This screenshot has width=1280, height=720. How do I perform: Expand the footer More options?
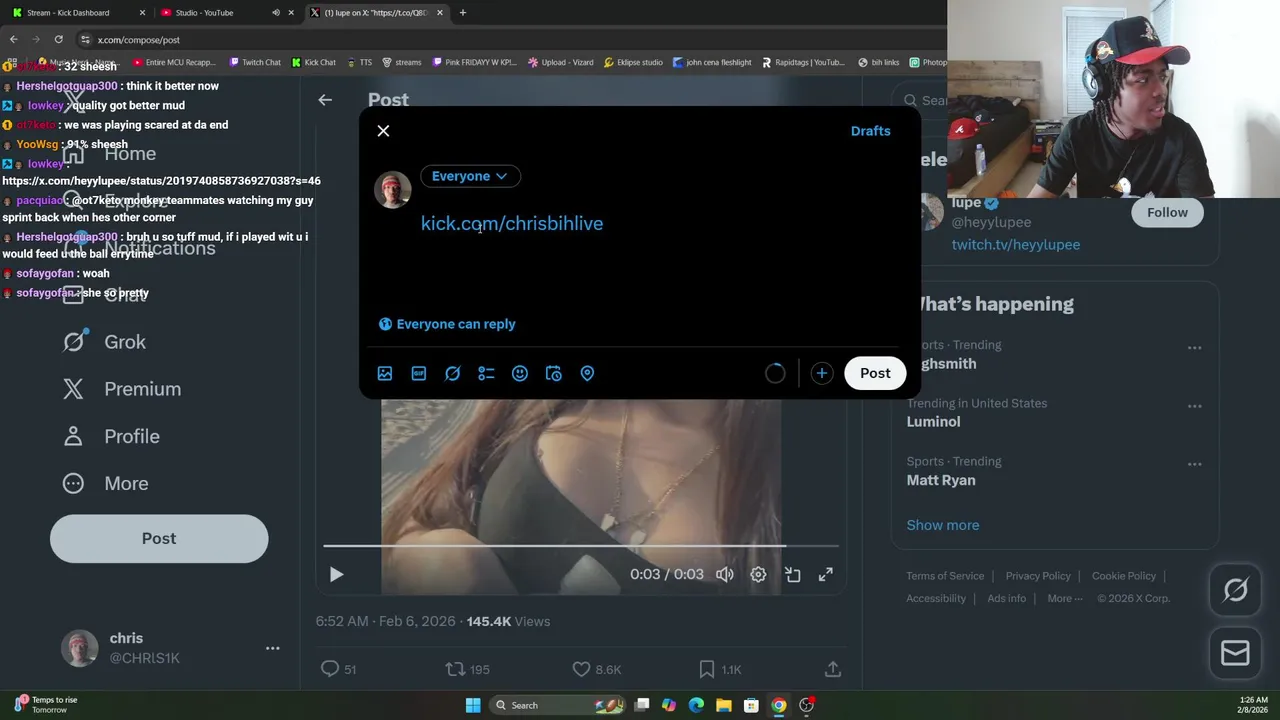point(1065,598)
